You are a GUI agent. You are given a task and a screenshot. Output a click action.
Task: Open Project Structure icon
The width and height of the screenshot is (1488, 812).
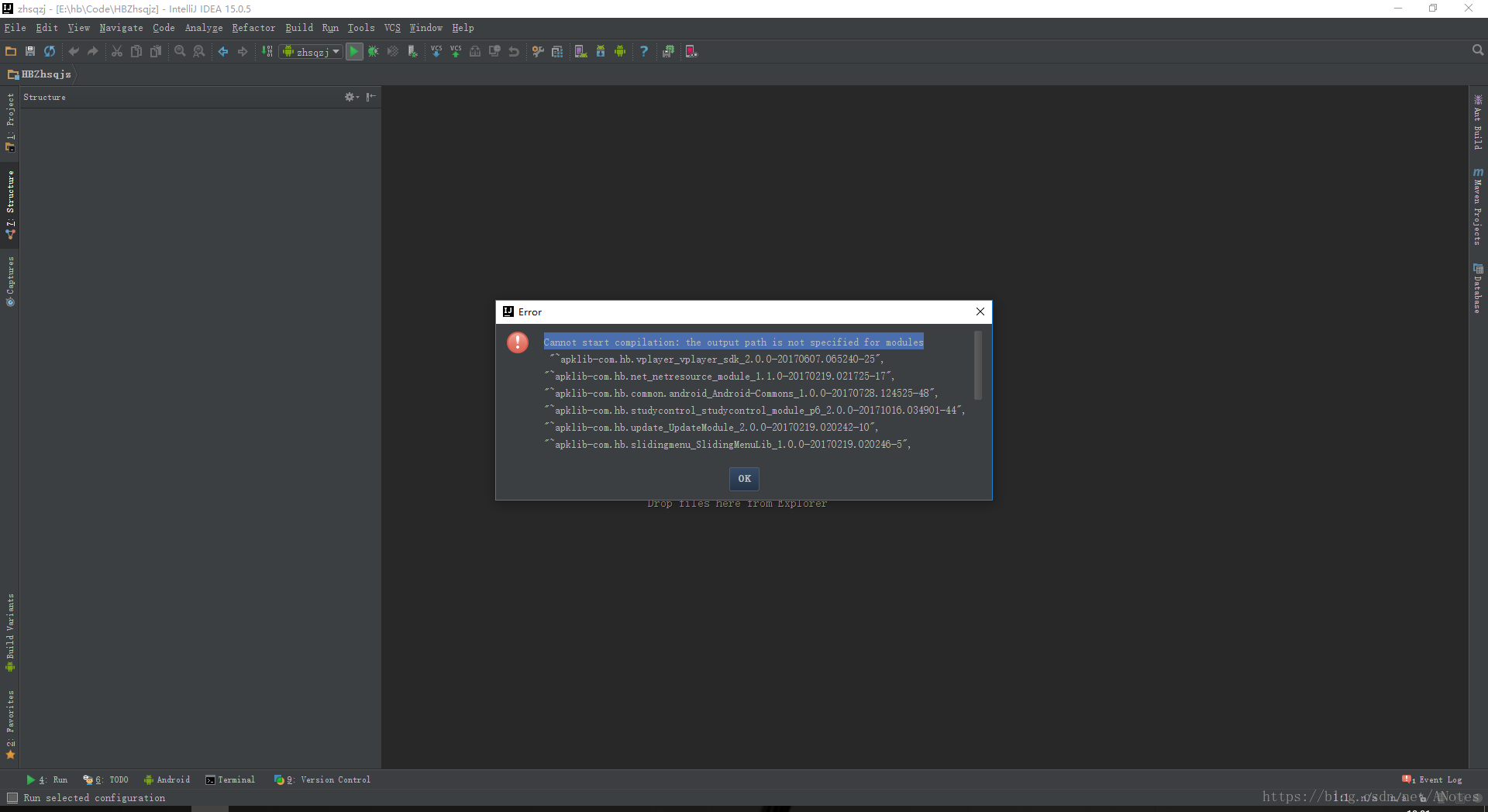(x=557, y=51)
